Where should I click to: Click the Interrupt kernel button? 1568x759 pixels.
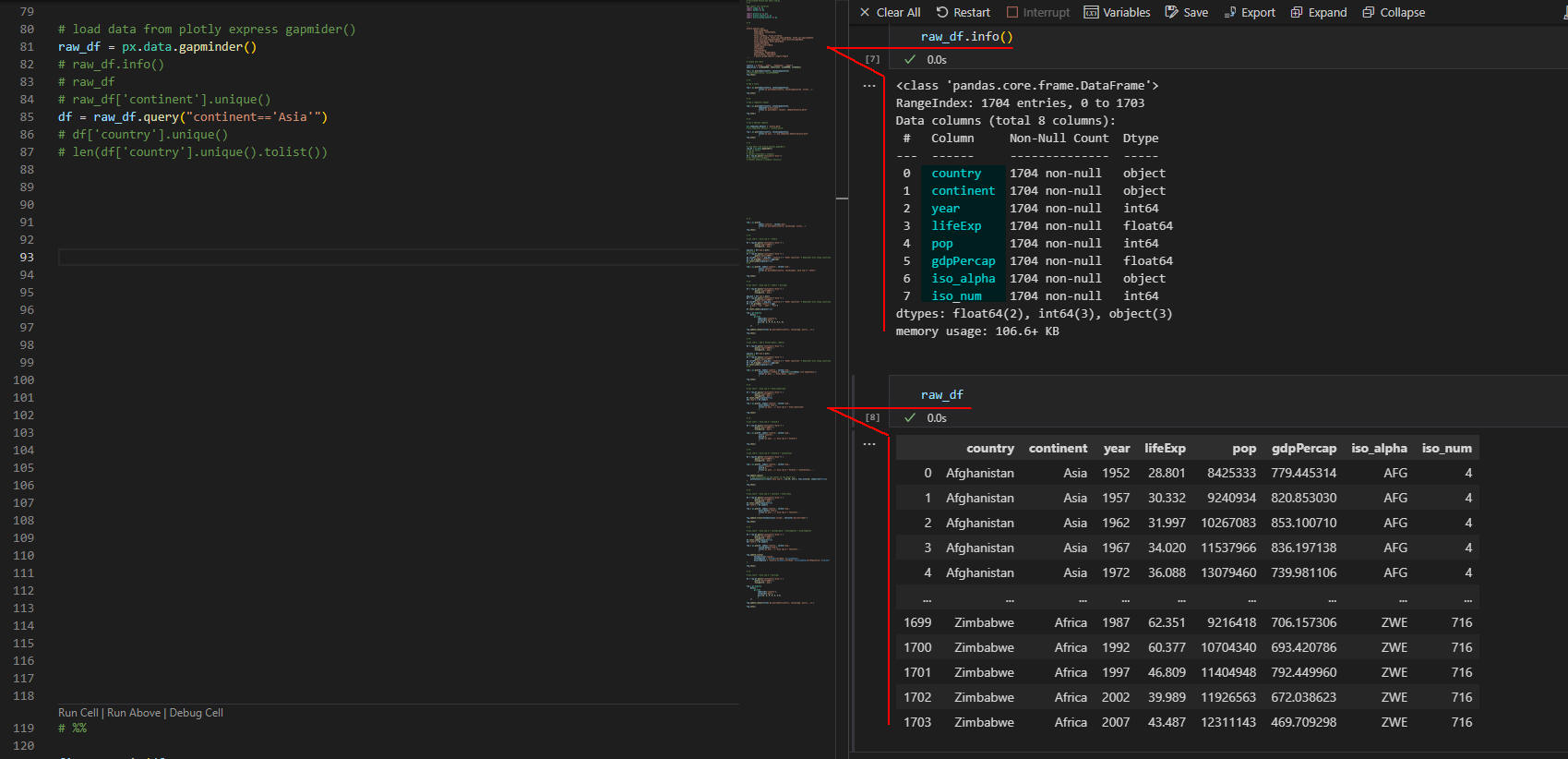click(1038, 12)
